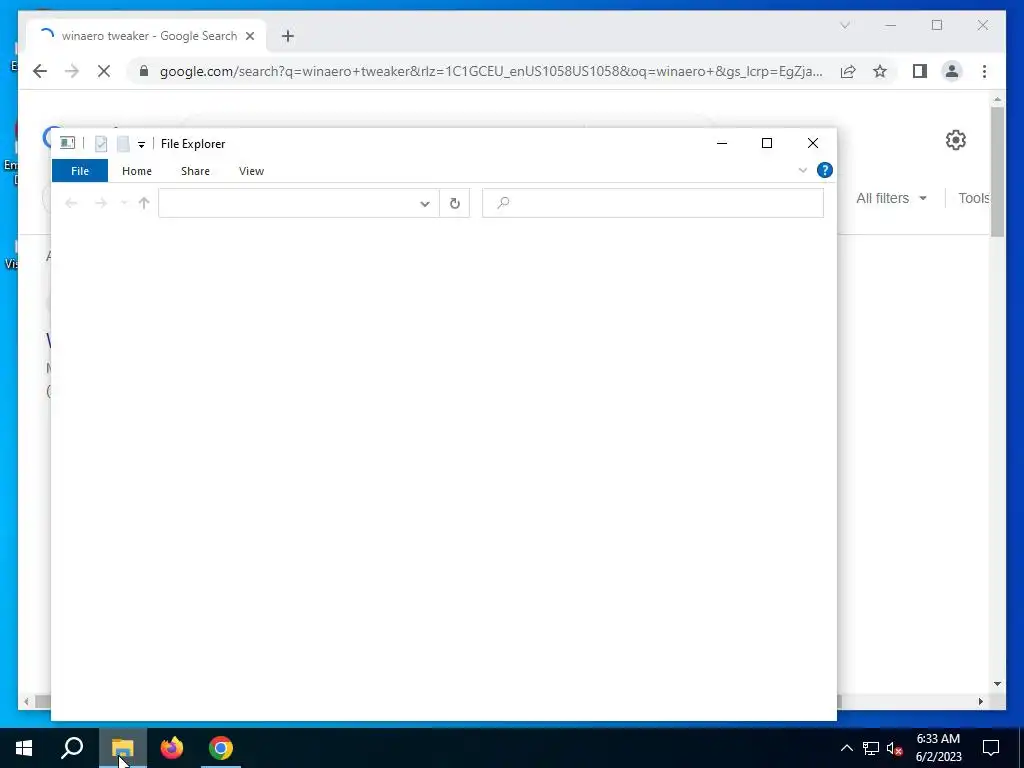1024x768 pixels.
Task: Click File Explorer taskbar icon
Action: pyautogui.click(x=122, y=748)
